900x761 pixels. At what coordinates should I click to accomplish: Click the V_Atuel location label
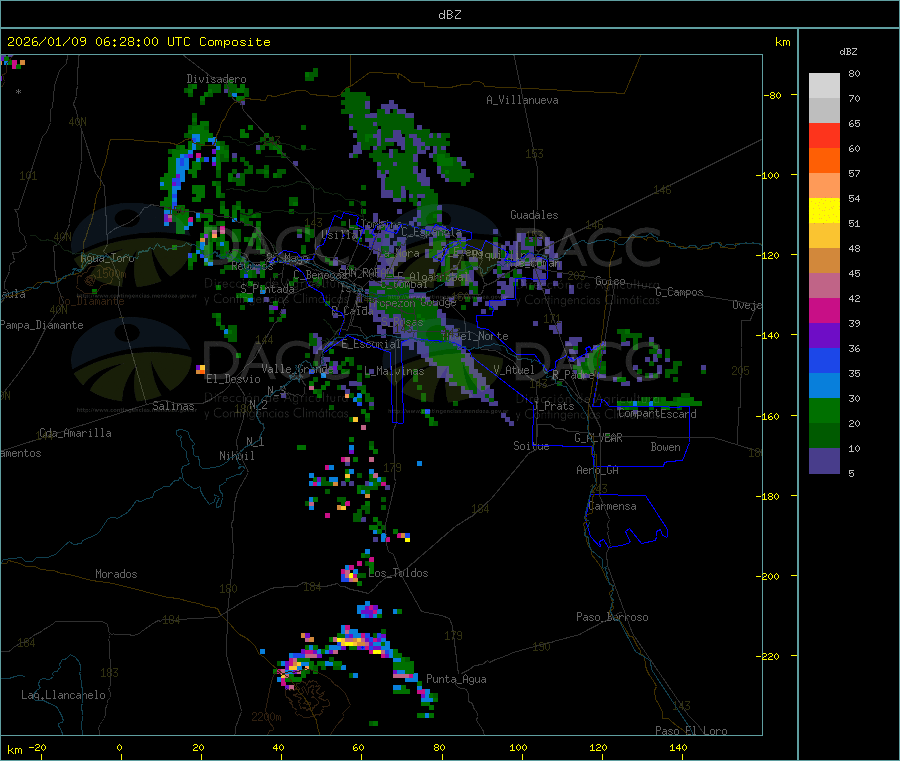(x=514, y=370)
